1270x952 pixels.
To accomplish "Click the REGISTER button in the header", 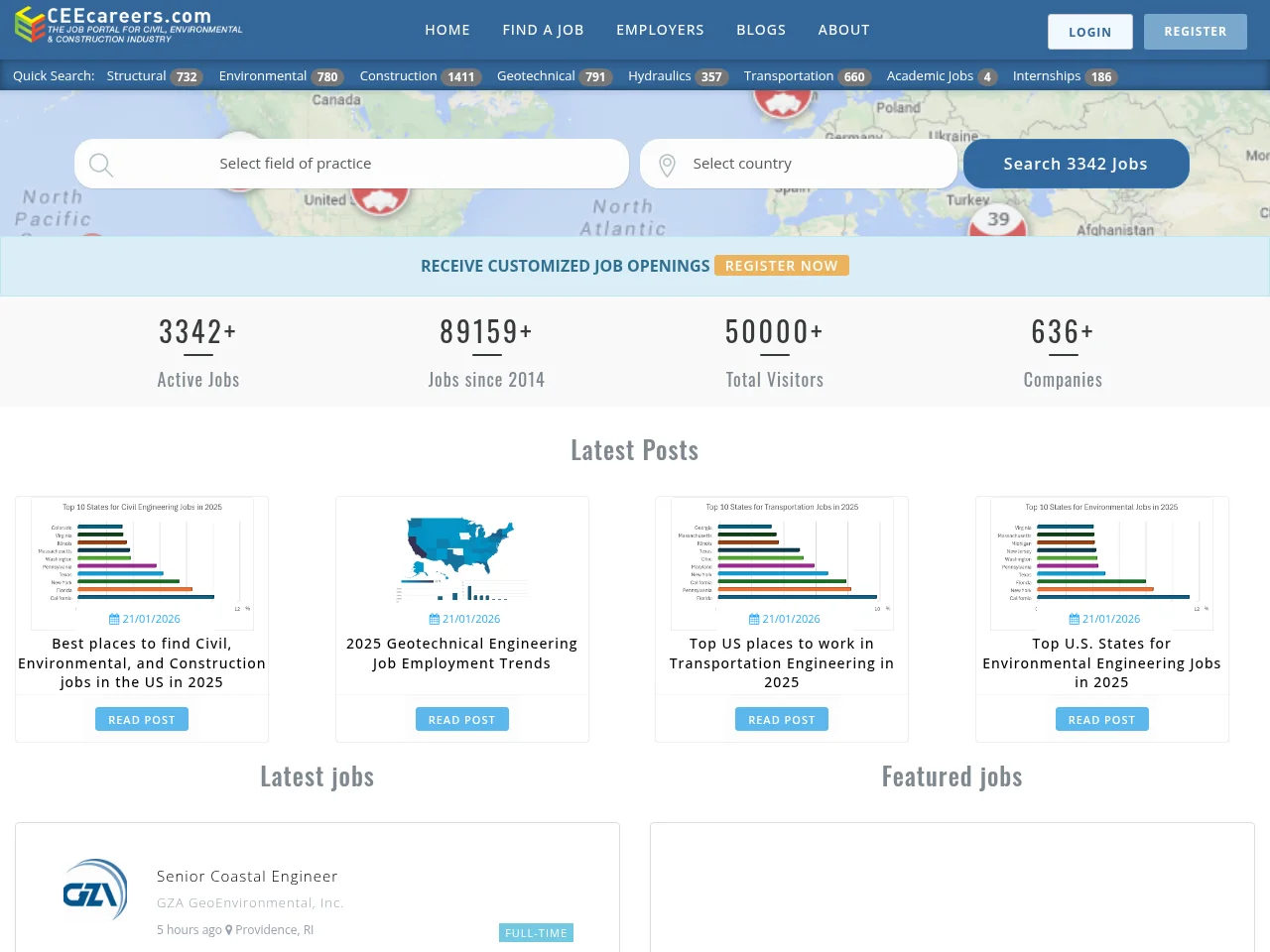I will 1196,32.
